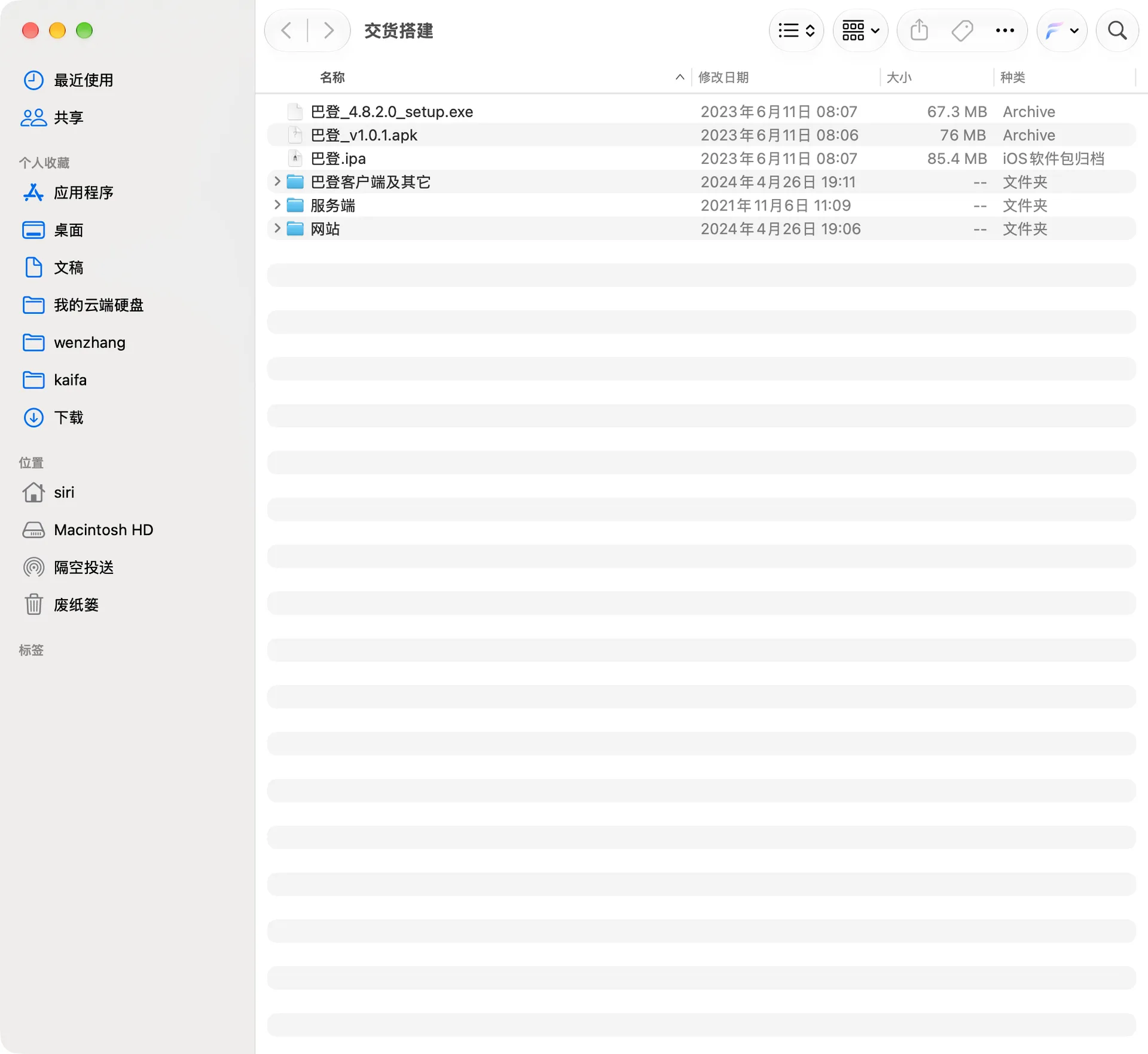Open kaifa folder in sidebar

[70, 380]
